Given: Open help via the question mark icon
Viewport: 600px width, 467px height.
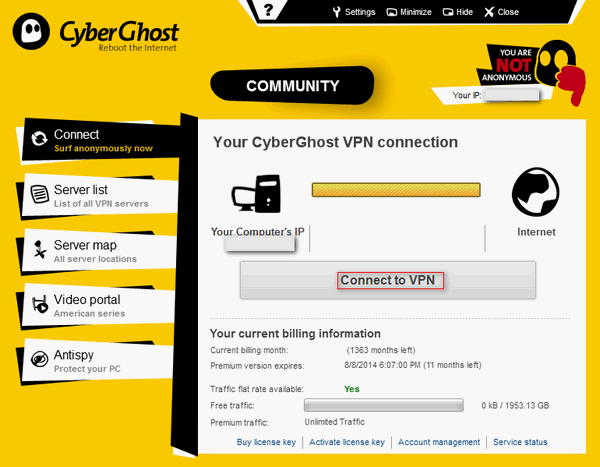Looking at the screenshot, I should [x=269, y=10].
